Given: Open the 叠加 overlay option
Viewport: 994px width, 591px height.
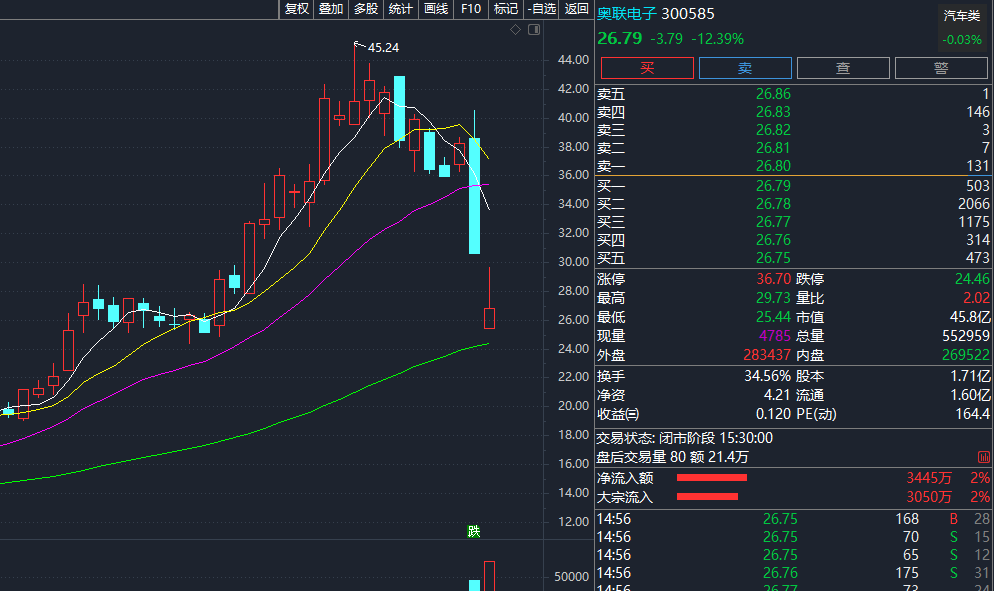Looking at the screenshot, I should click(x=331, y=9).
